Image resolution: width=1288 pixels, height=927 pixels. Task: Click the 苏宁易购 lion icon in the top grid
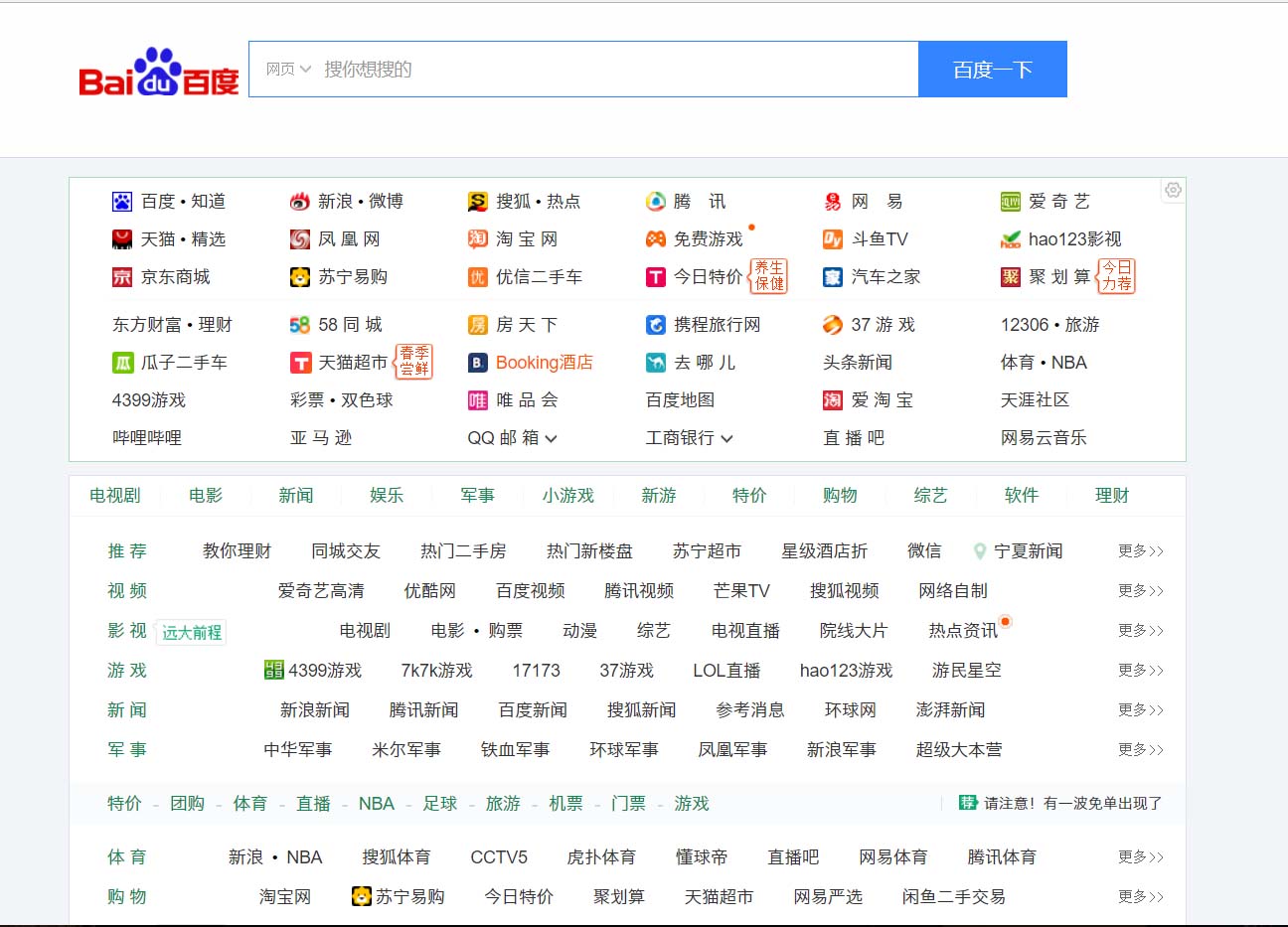click(300, 277)
